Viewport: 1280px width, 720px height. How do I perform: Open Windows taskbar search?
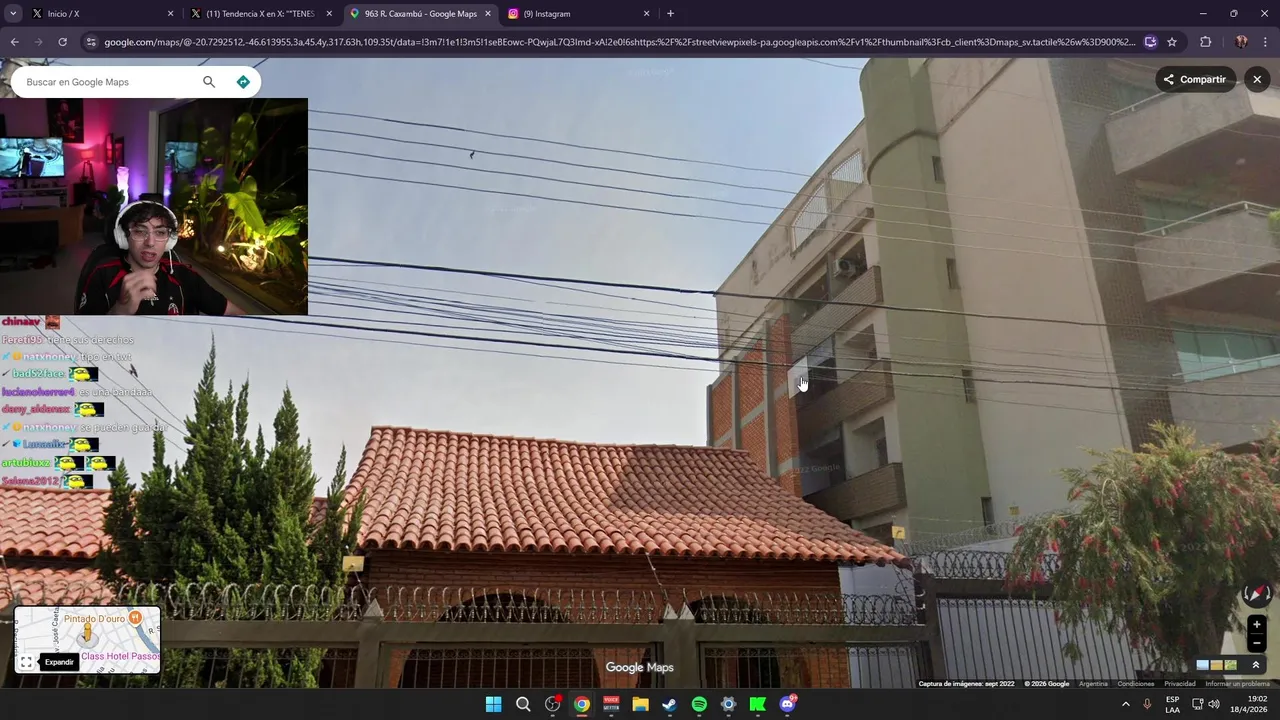coord(523,704)
